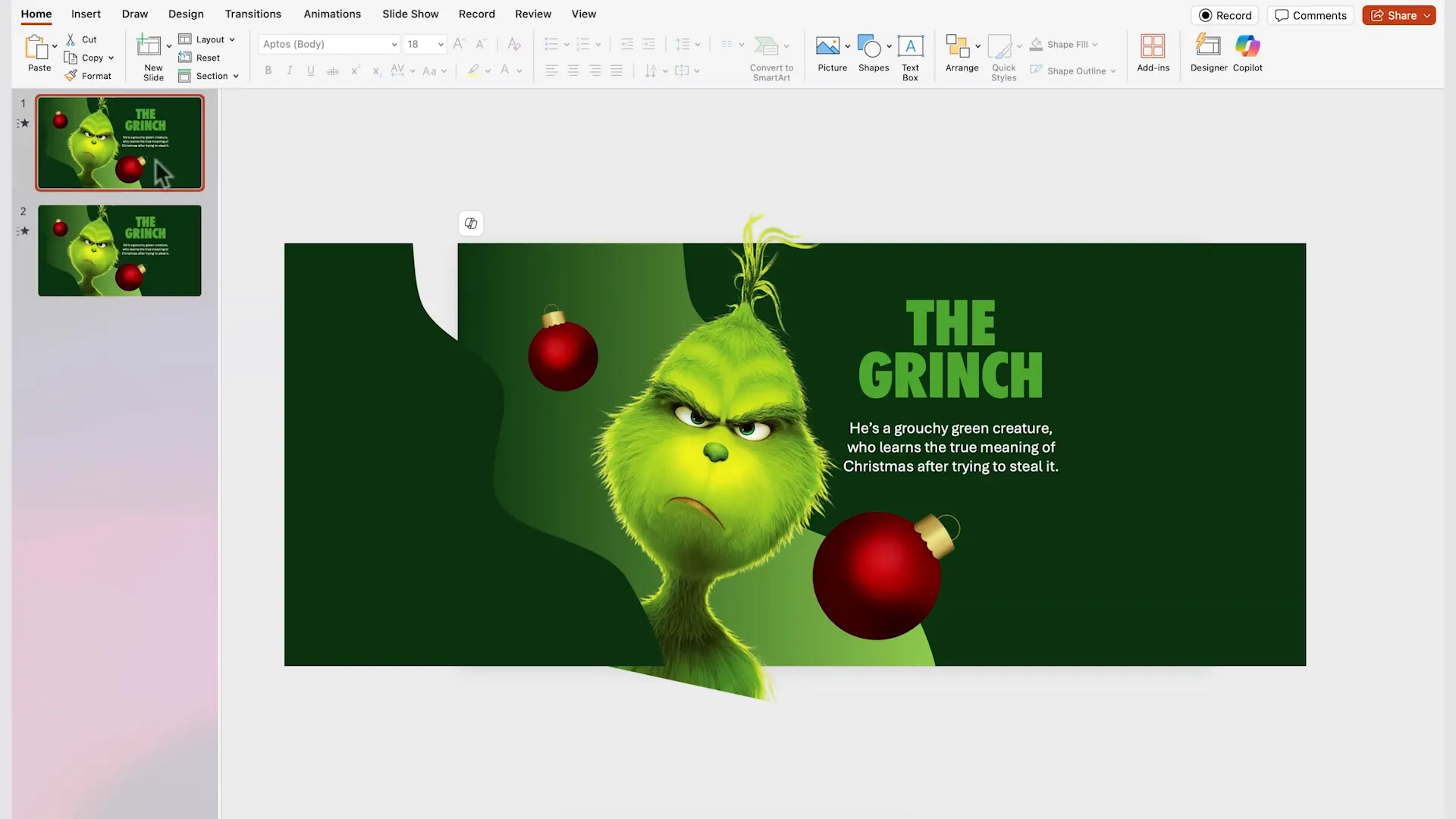Switch to the Home tab

[x=36, y=14]
